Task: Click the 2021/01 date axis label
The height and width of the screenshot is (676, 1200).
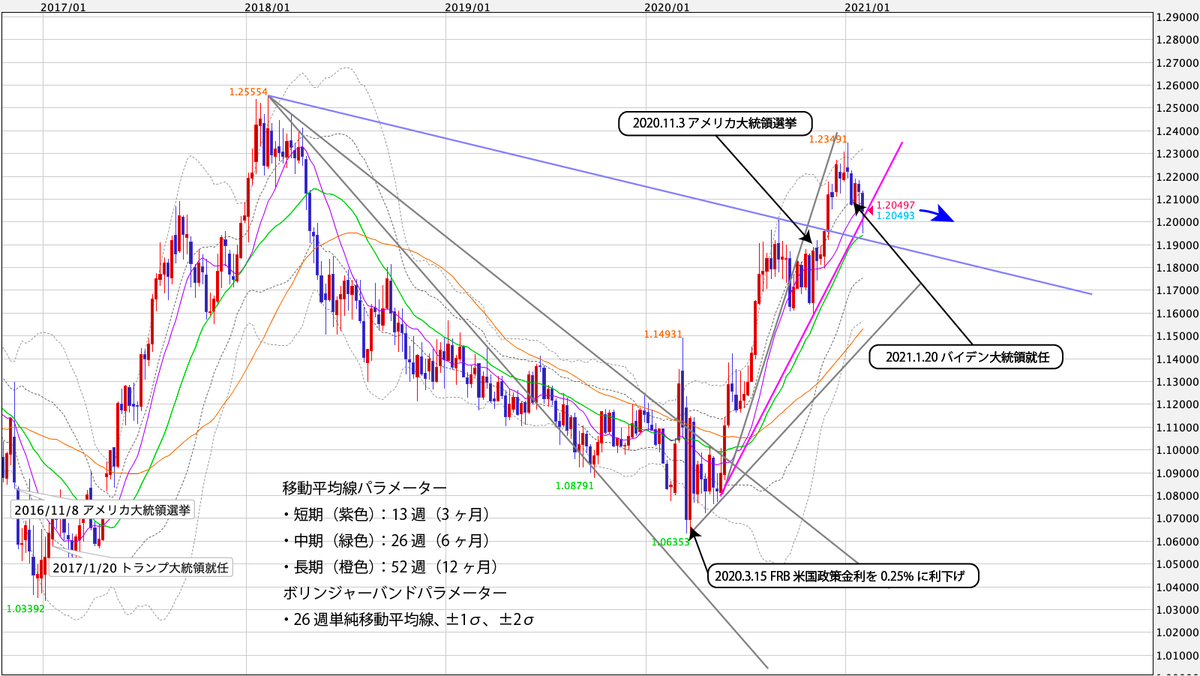Action: (x=867, y=7)
